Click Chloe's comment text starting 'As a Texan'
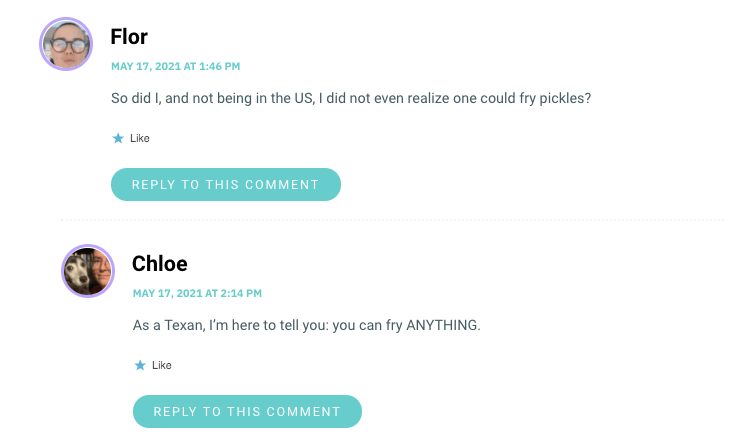The width and height of the screenshot is (743, 440). tap(307, 325)
